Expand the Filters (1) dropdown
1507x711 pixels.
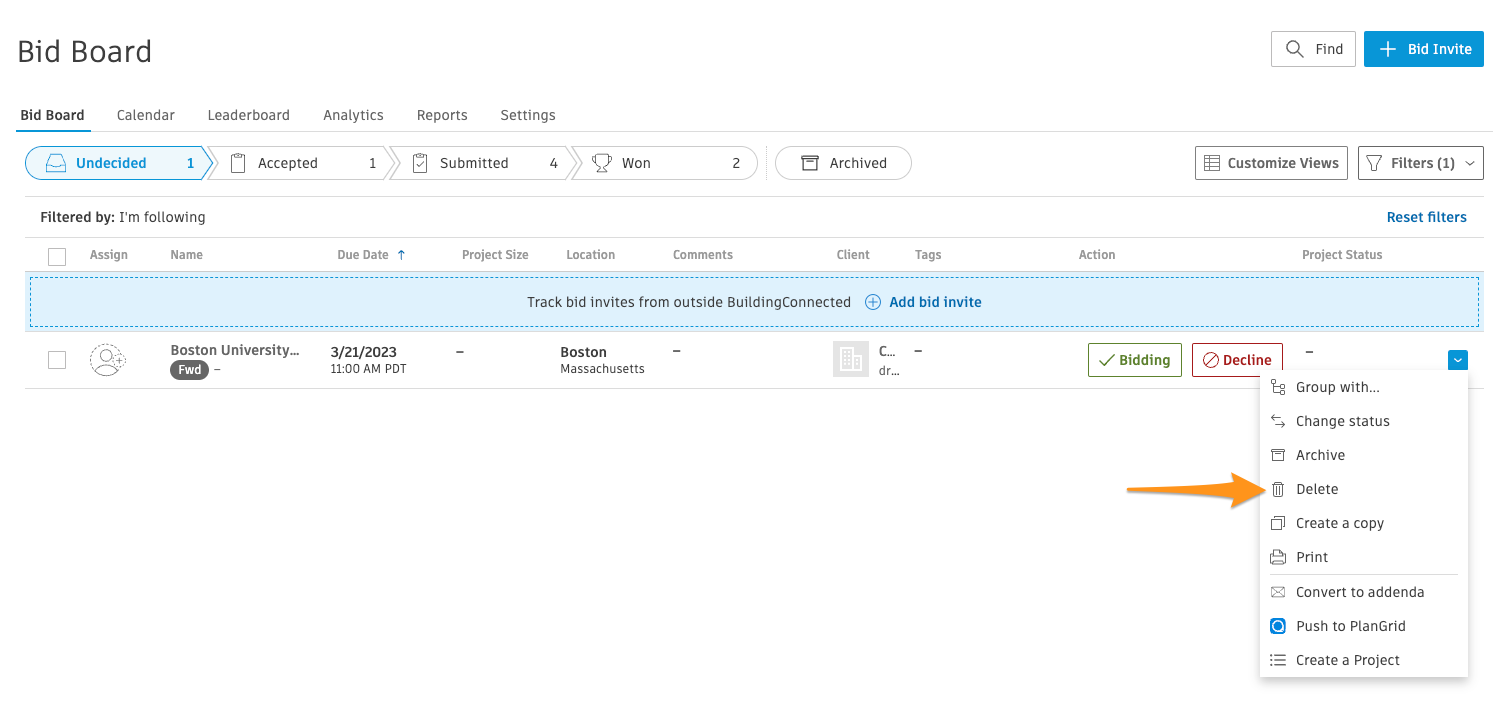click(x=1421, y=163)
